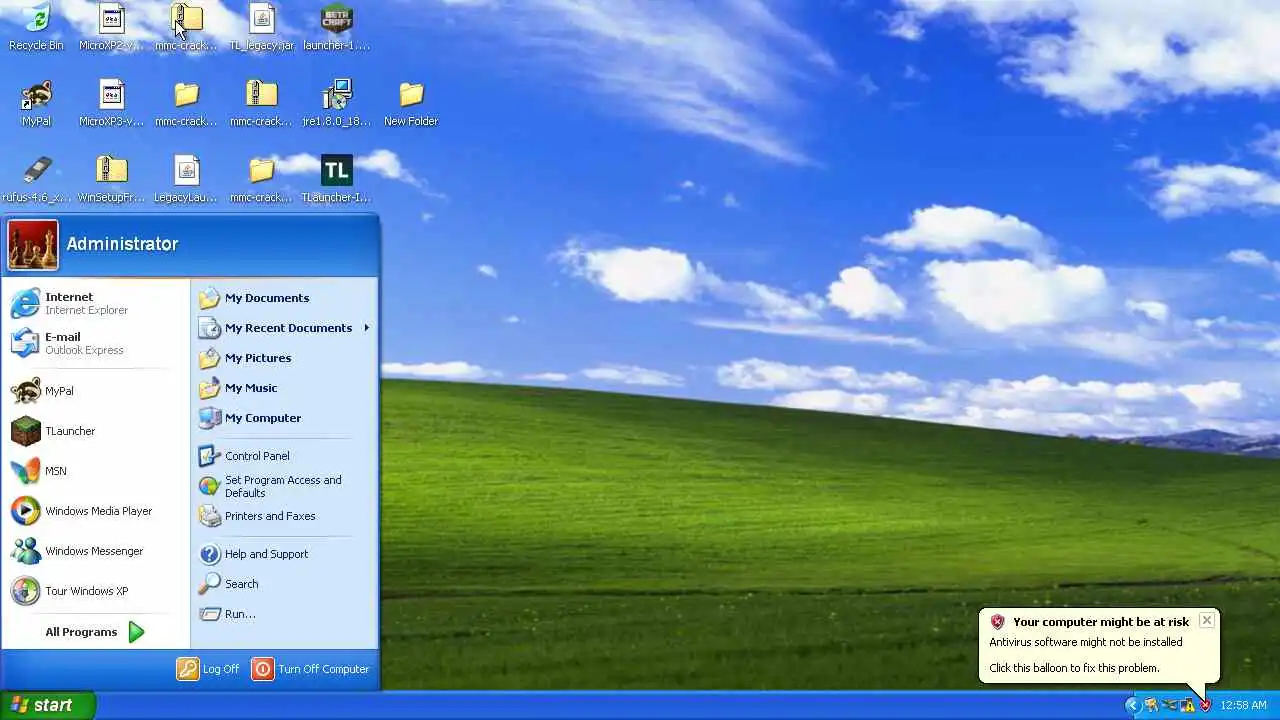Open the MicroXP2 file on the desktop
Viewport: 1280px width, 720px height.
click(x=111, y=27)
